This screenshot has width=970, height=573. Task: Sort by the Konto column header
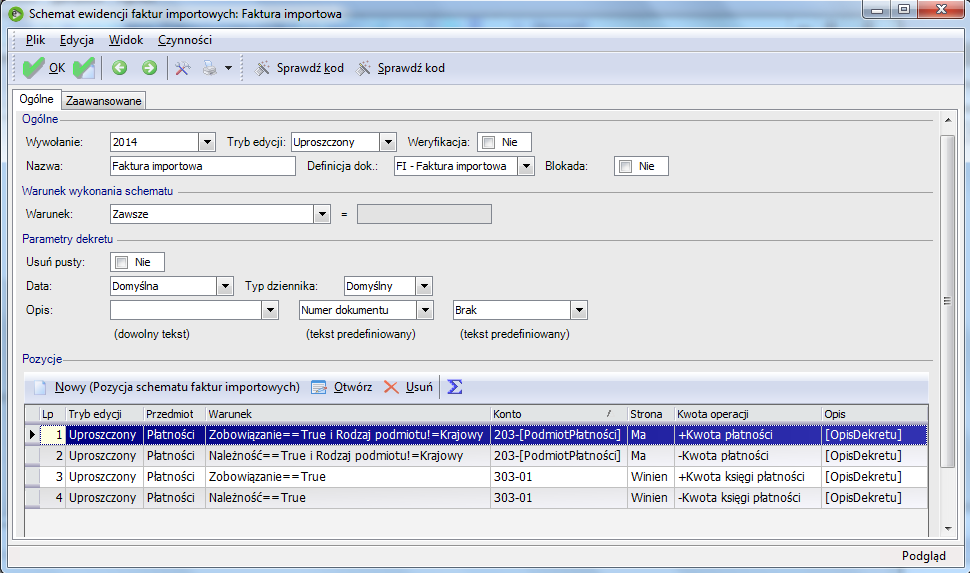[559, 414]
